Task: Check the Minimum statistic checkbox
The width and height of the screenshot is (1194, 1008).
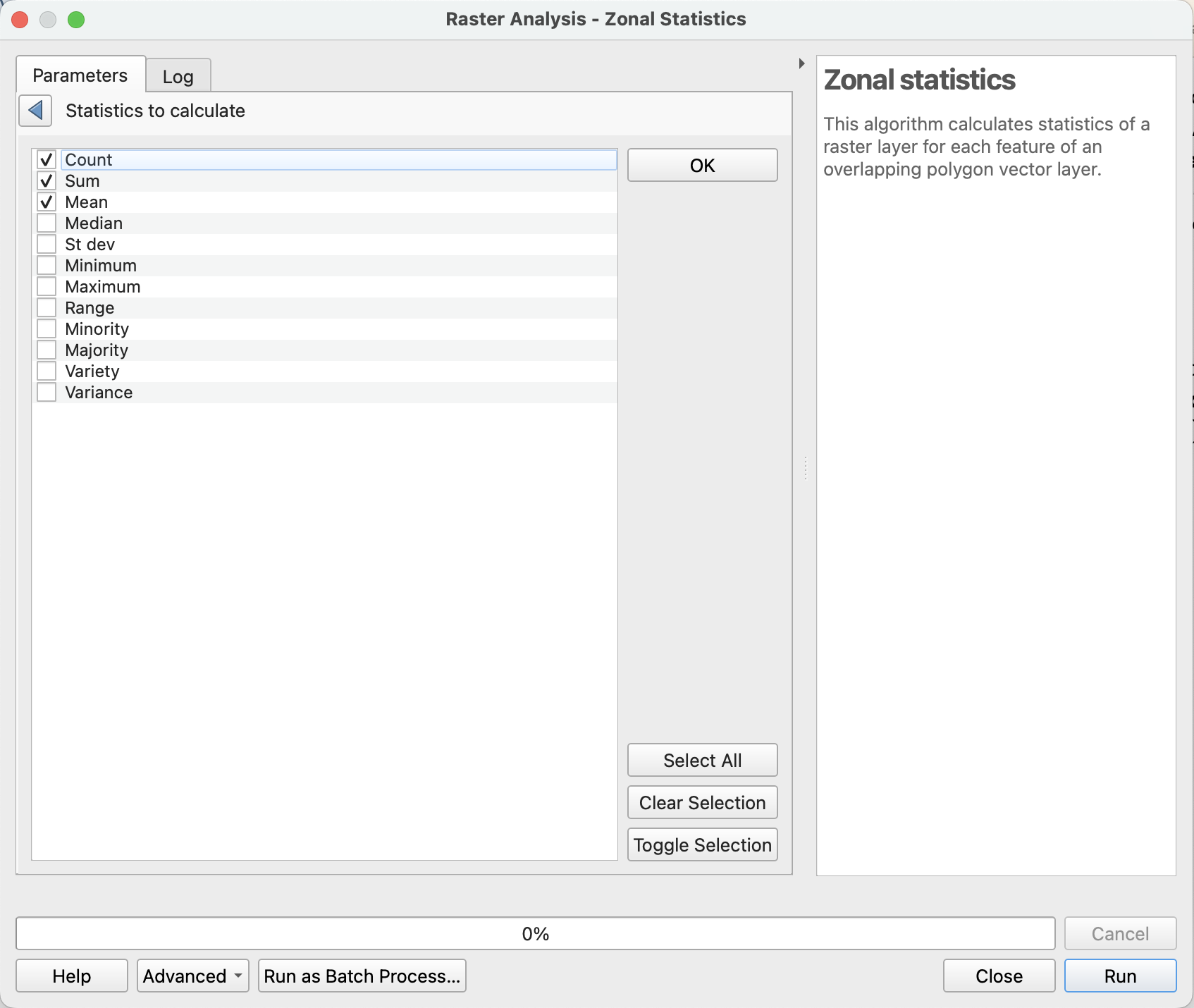Action: click(x=47, y=266)
